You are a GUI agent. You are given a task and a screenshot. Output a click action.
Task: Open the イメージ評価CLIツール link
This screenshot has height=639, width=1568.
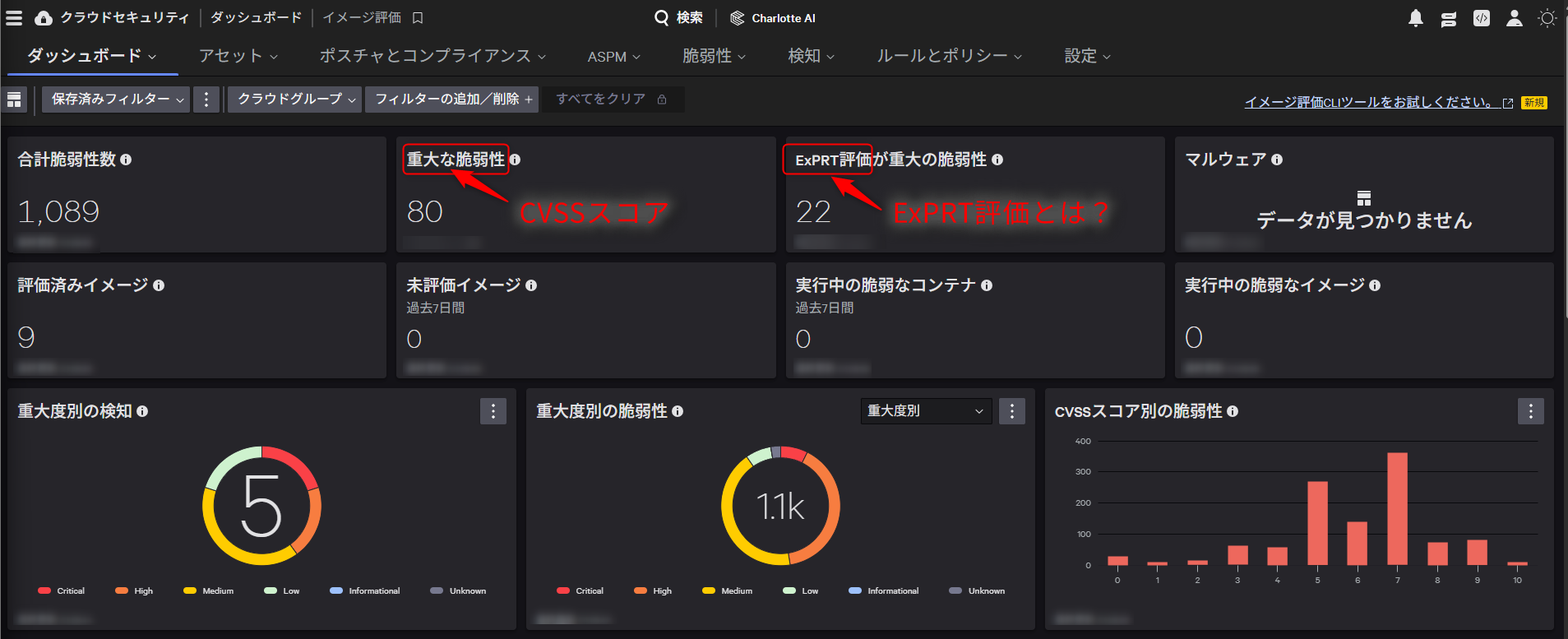(x=1378, y=103)
